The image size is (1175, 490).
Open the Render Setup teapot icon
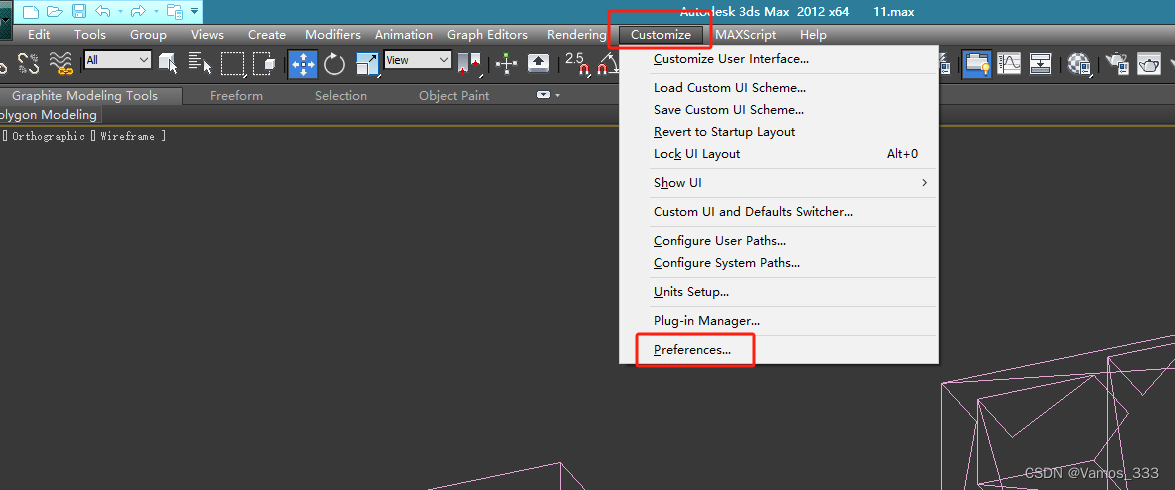(x=1118, y=64)
